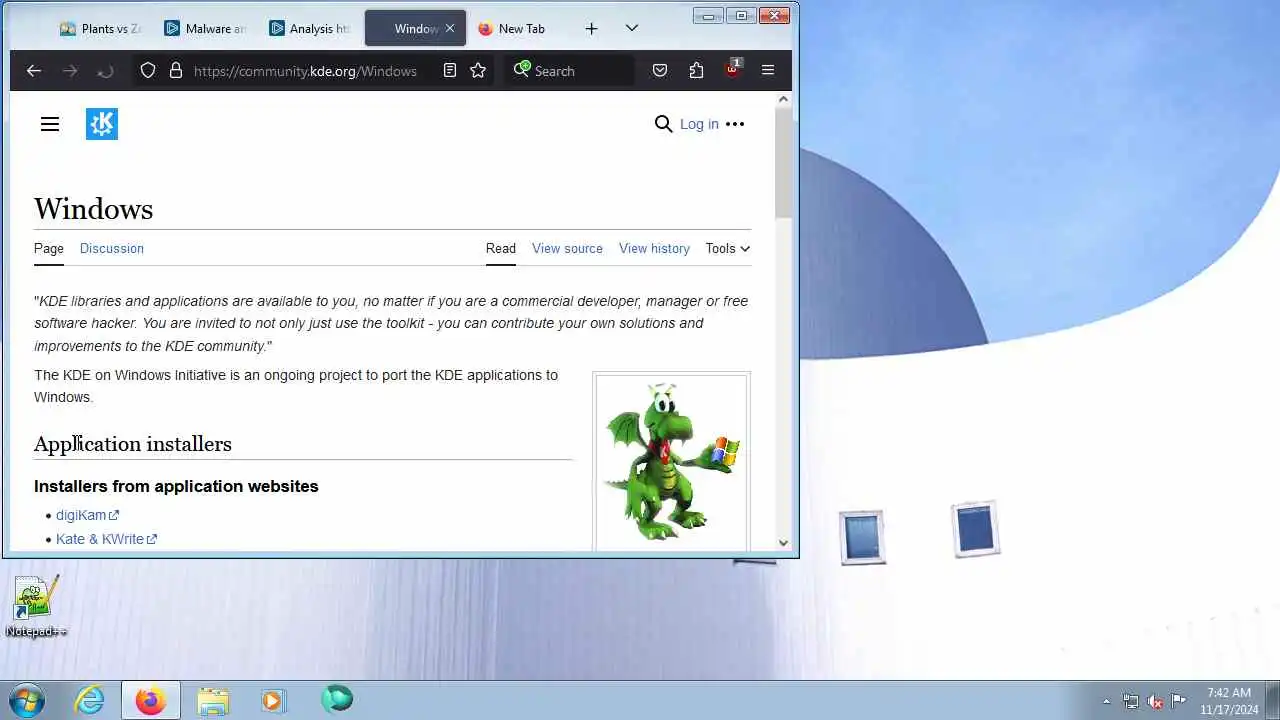Viewport: 1280px width, 720px height.
Task: Click the KDE logo
Action: [x=102, y=124]
